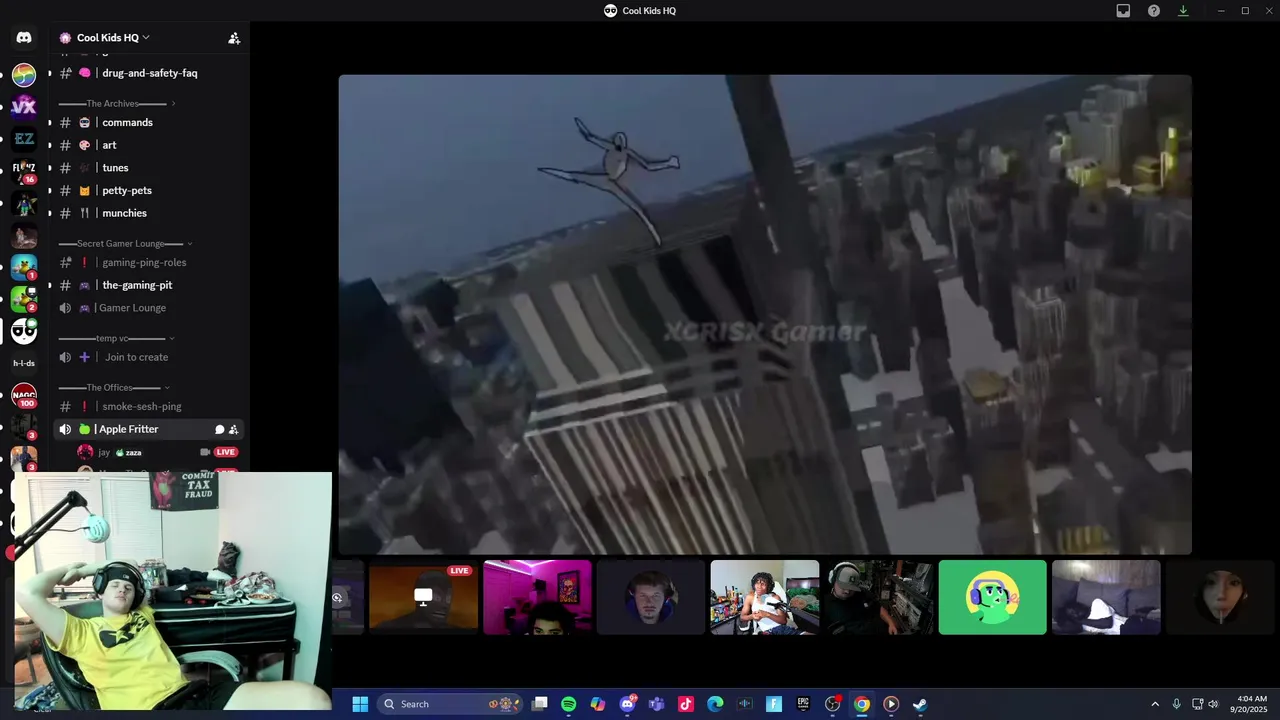Select the LIVE screen share thumbnail

coord(423,597)
